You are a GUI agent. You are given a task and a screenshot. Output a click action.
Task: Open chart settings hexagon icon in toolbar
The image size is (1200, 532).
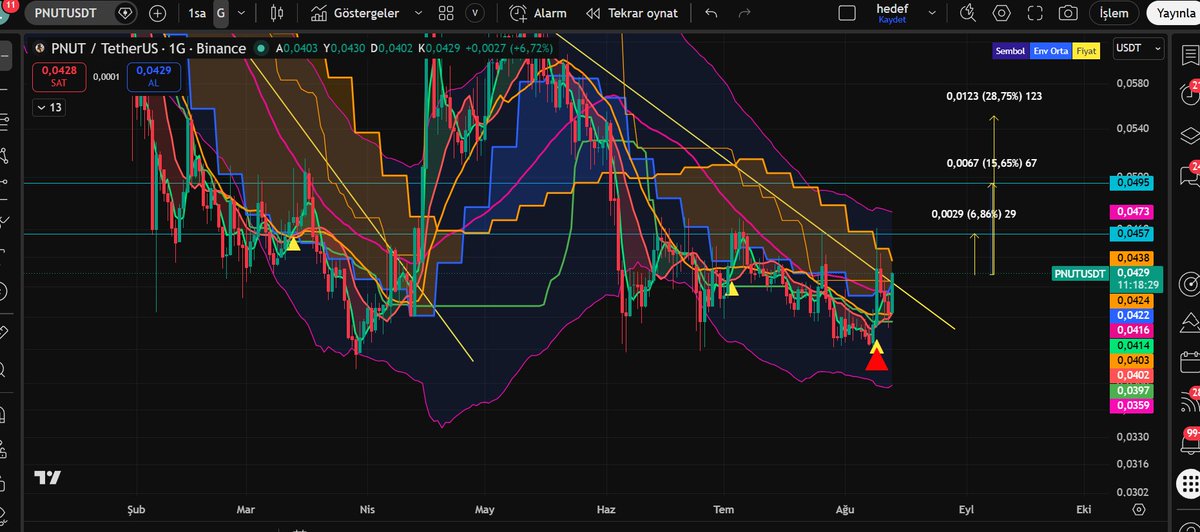(1001, 14)
